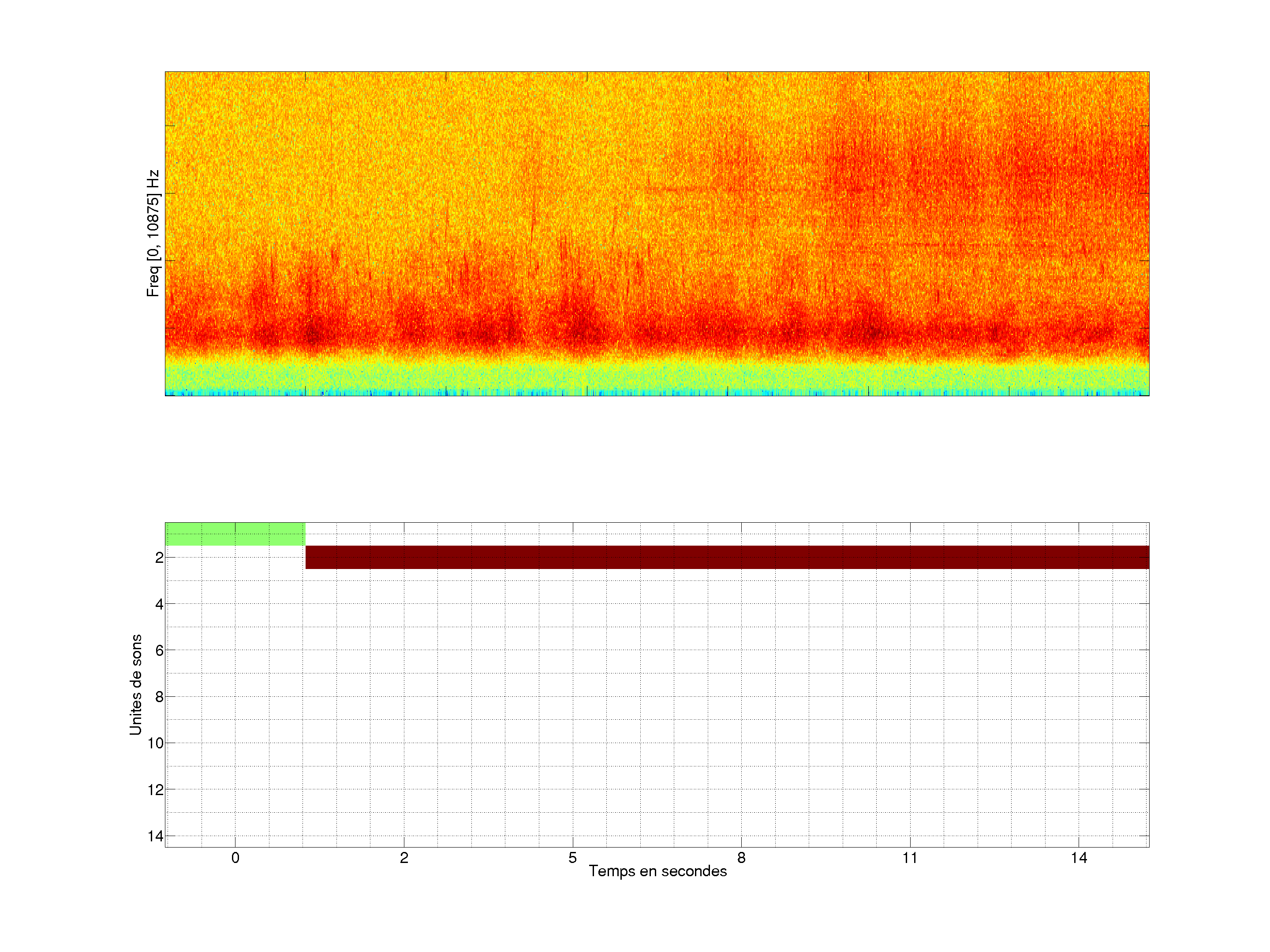Click y-axis tick label 14 on lower plot

pyautogui.click(x=156, y=836)
